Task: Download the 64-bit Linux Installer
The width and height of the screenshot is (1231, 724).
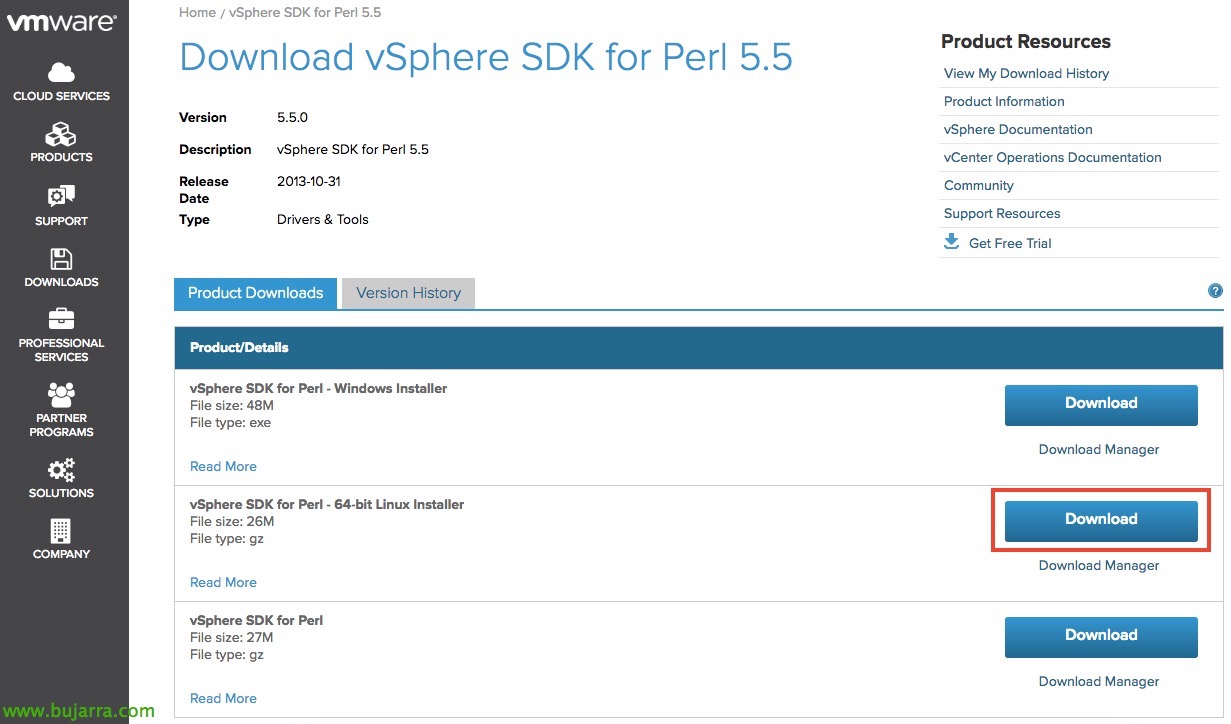Action: point(1101,520)
